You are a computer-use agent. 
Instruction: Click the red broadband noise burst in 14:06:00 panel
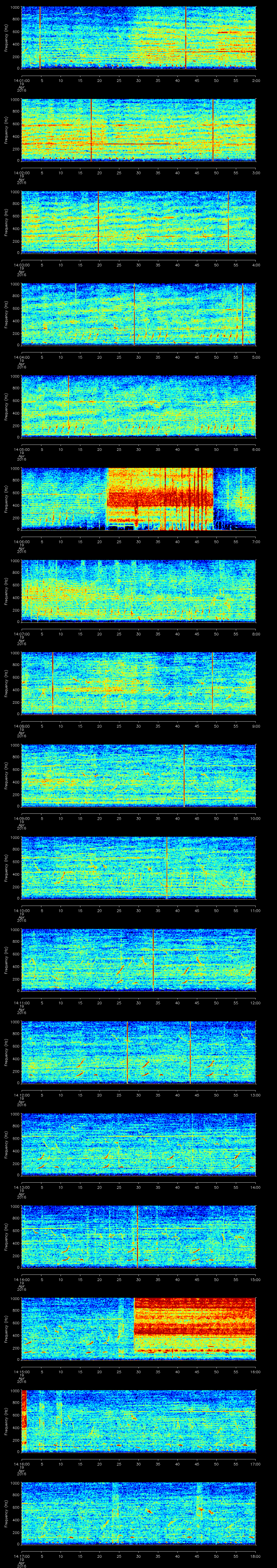pos(160,499)
